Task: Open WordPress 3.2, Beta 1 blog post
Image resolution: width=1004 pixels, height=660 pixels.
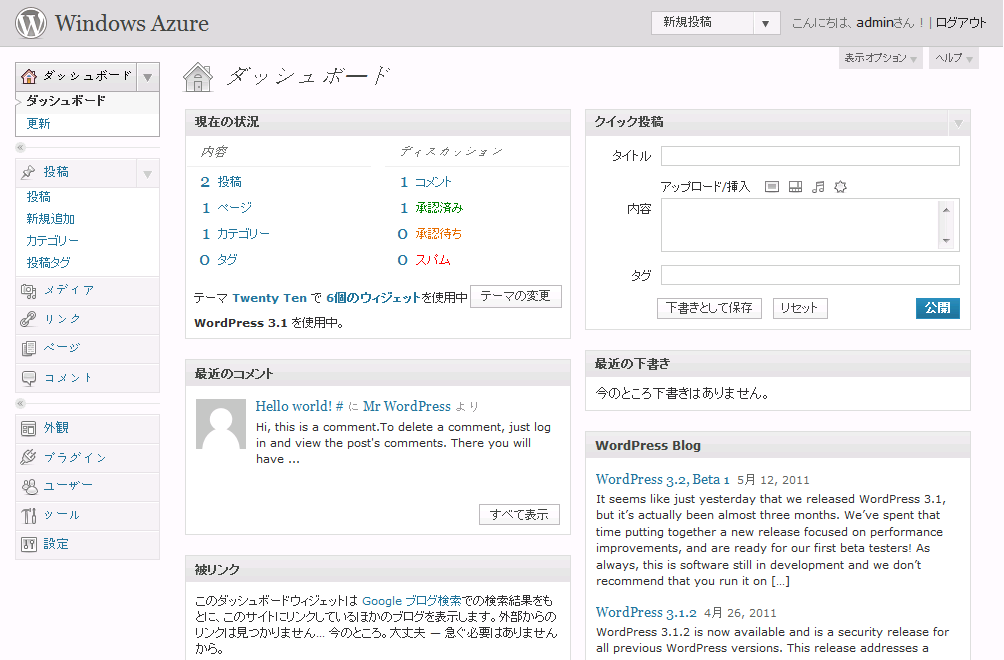Action: [x=663, y=479]
